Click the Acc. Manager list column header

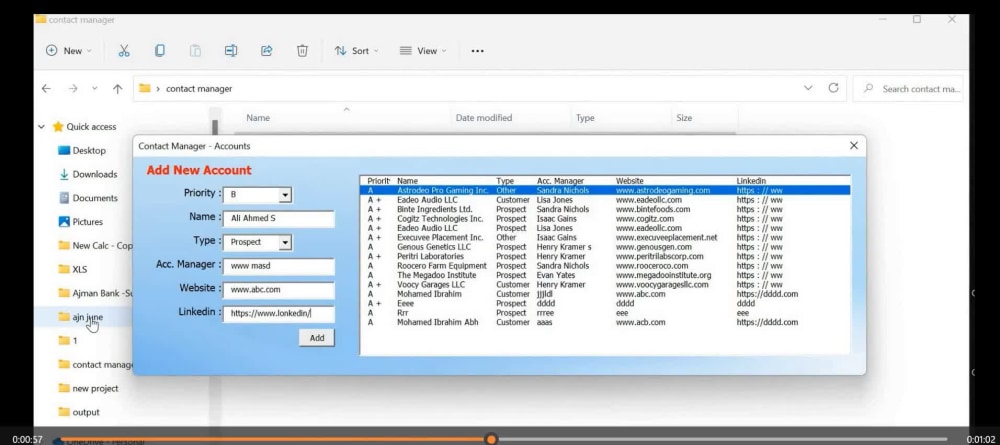pos(560,181)
